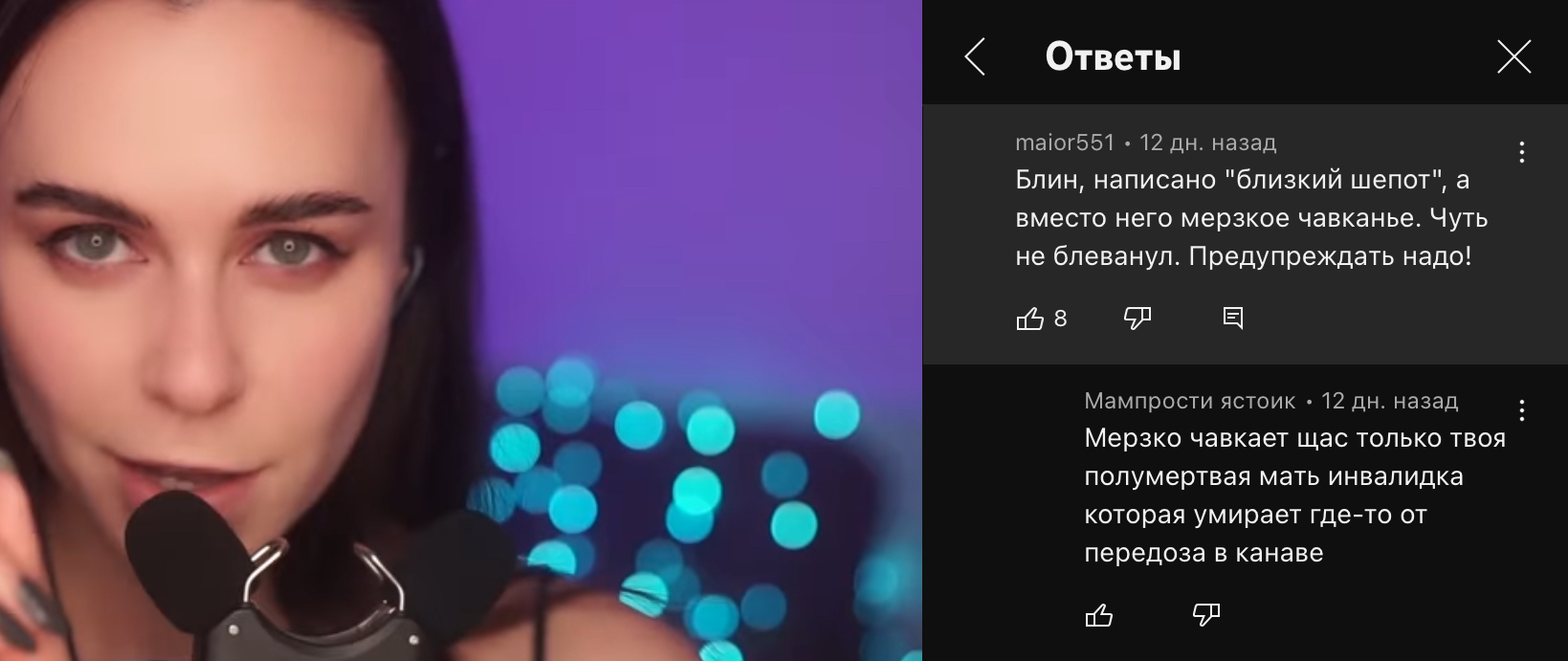Viewport: 1568px width, 661px height.
Task: Select the comment text about близкий шепот
Action: coord(1251,218)
